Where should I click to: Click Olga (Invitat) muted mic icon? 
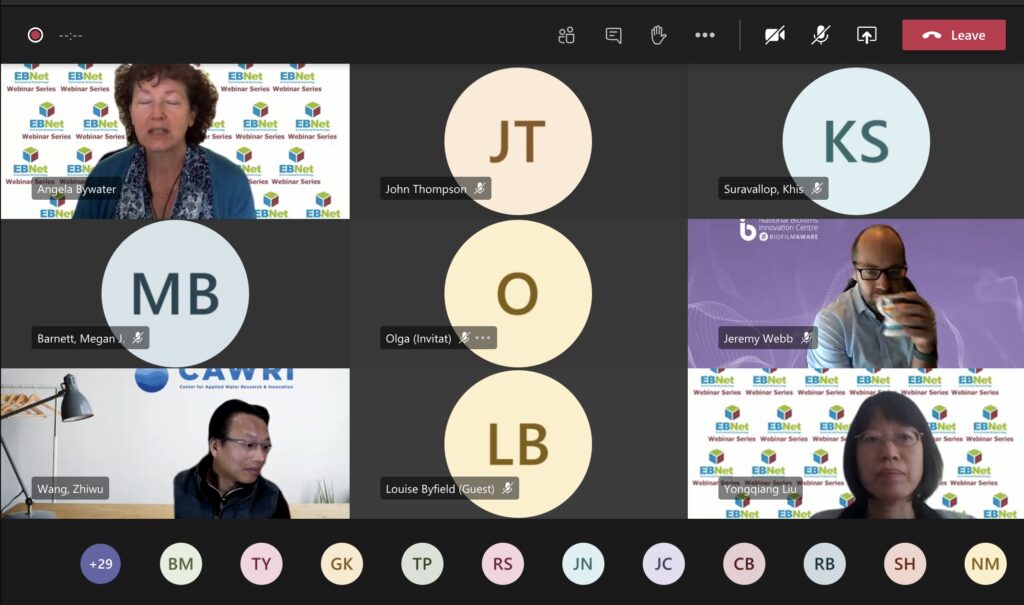click(x=464, y=338)
